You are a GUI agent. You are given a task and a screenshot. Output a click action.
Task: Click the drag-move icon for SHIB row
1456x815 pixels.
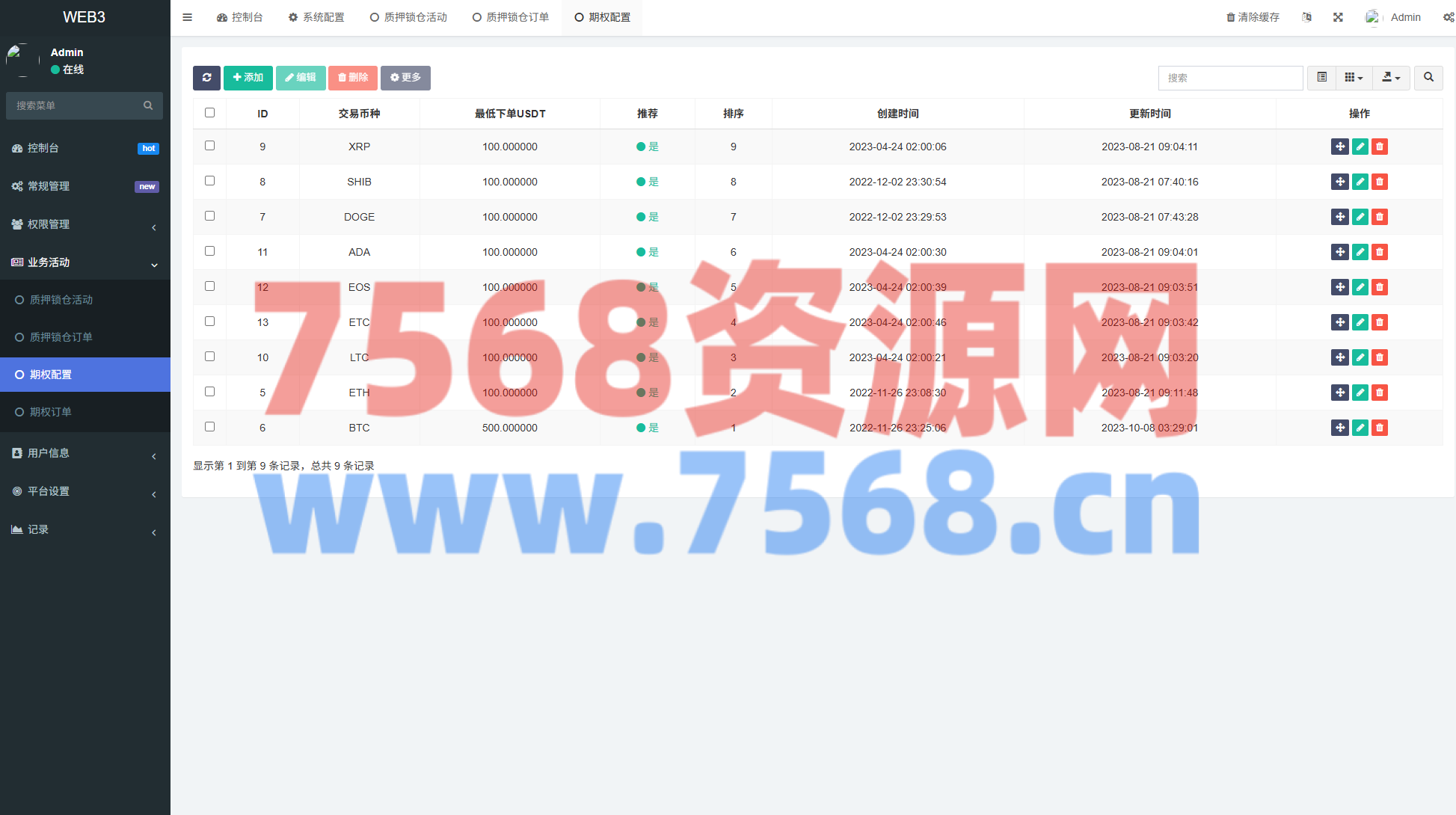tap(1339, 182)
